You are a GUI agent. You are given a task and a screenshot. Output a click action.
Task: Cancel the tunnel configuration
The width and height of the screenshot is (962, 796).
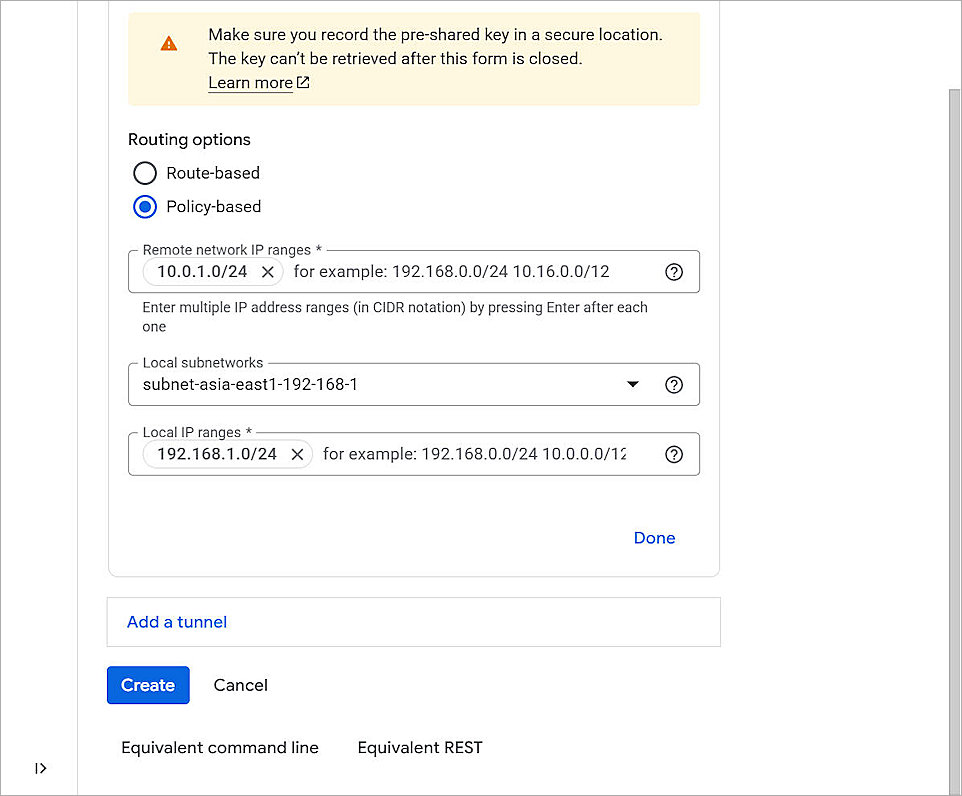coord(240,685)
